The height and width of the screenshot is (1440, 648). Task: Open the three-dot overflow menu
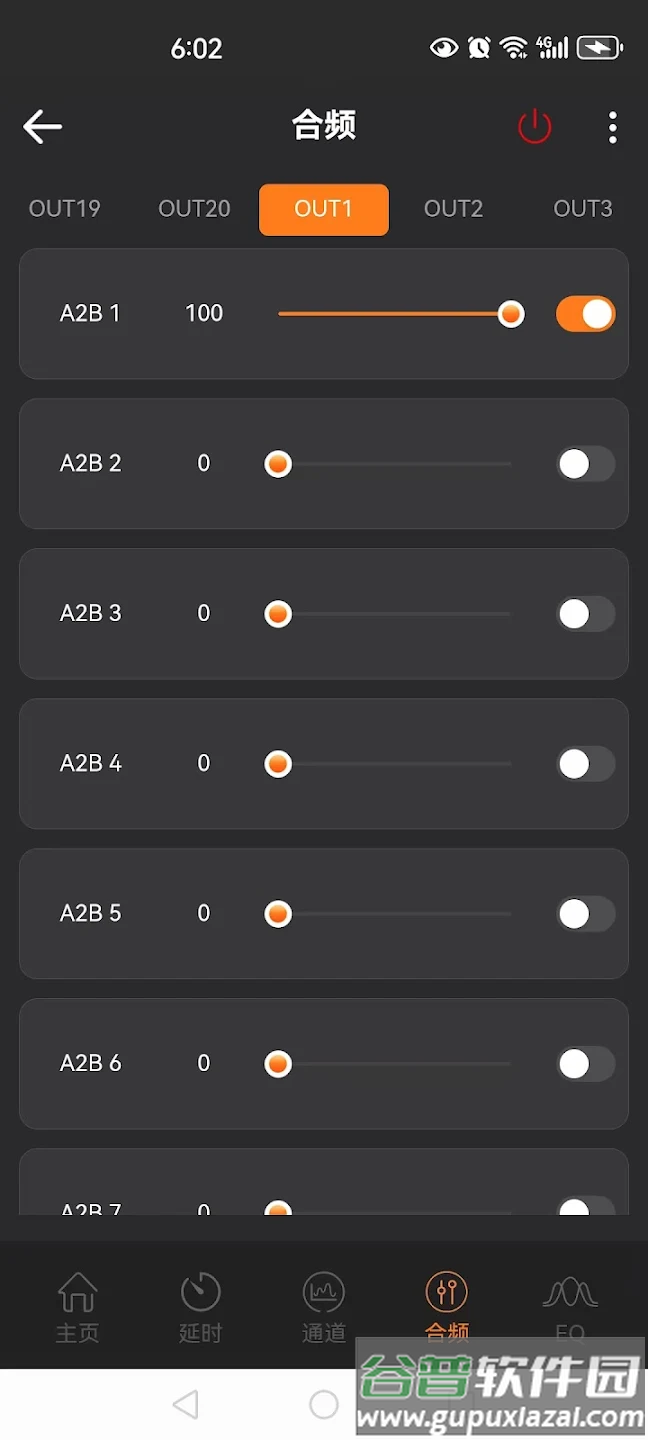click(x=612, y=127)
